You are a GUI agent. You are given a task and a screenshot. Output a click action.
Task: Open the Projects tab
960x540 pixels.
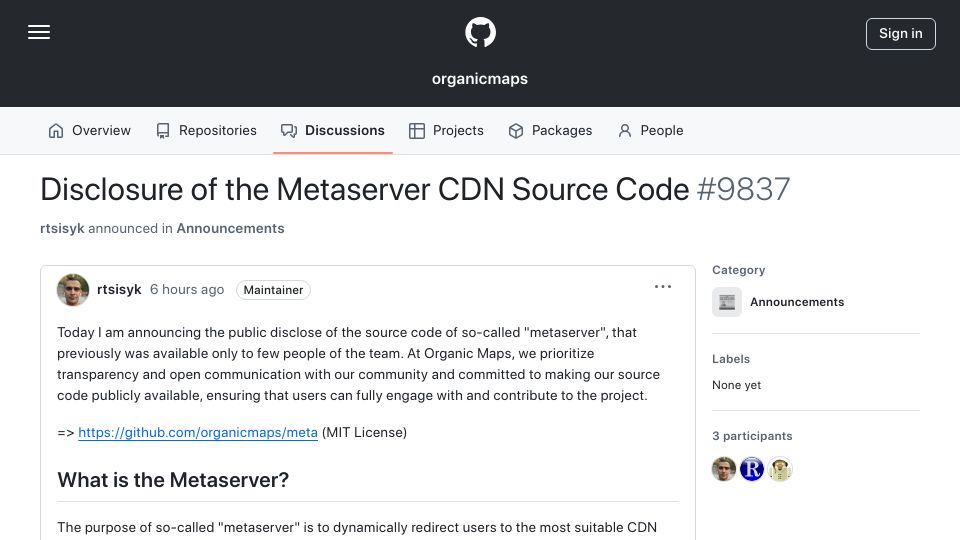446,130
